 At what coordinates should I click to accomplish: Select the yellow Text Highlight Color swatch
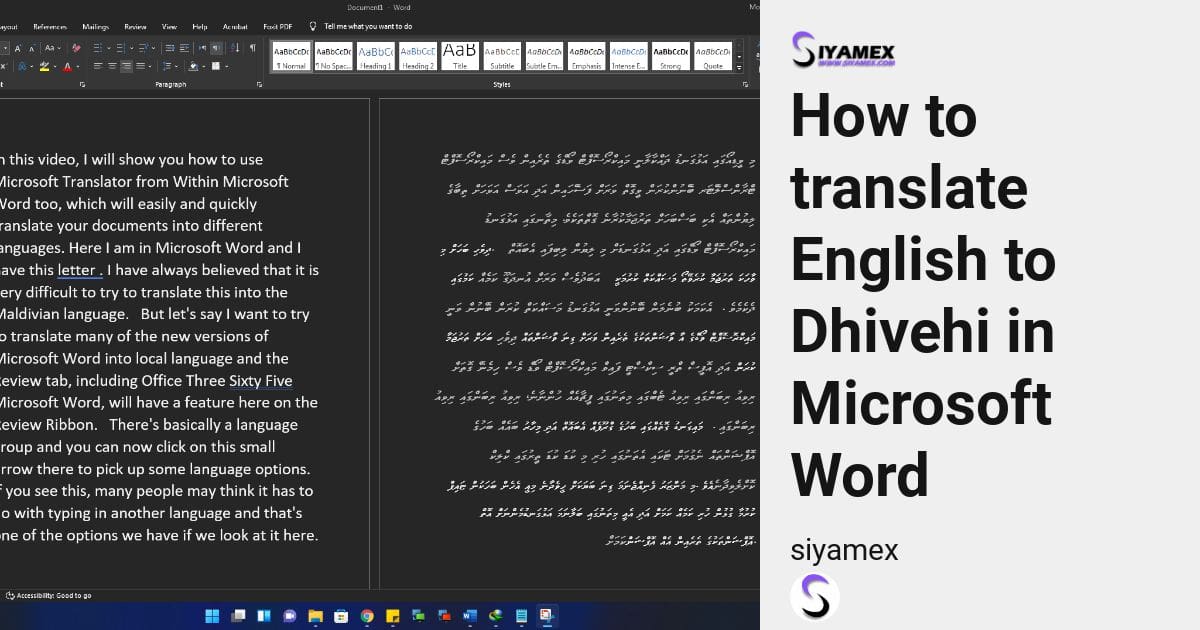(44, 66)
